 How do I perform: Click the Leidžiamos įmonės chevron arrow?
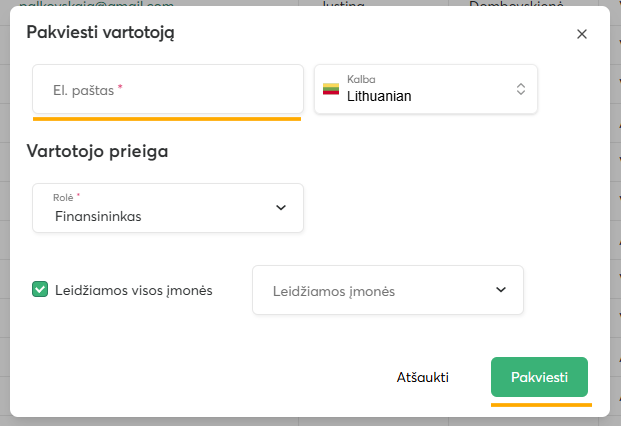501,289
